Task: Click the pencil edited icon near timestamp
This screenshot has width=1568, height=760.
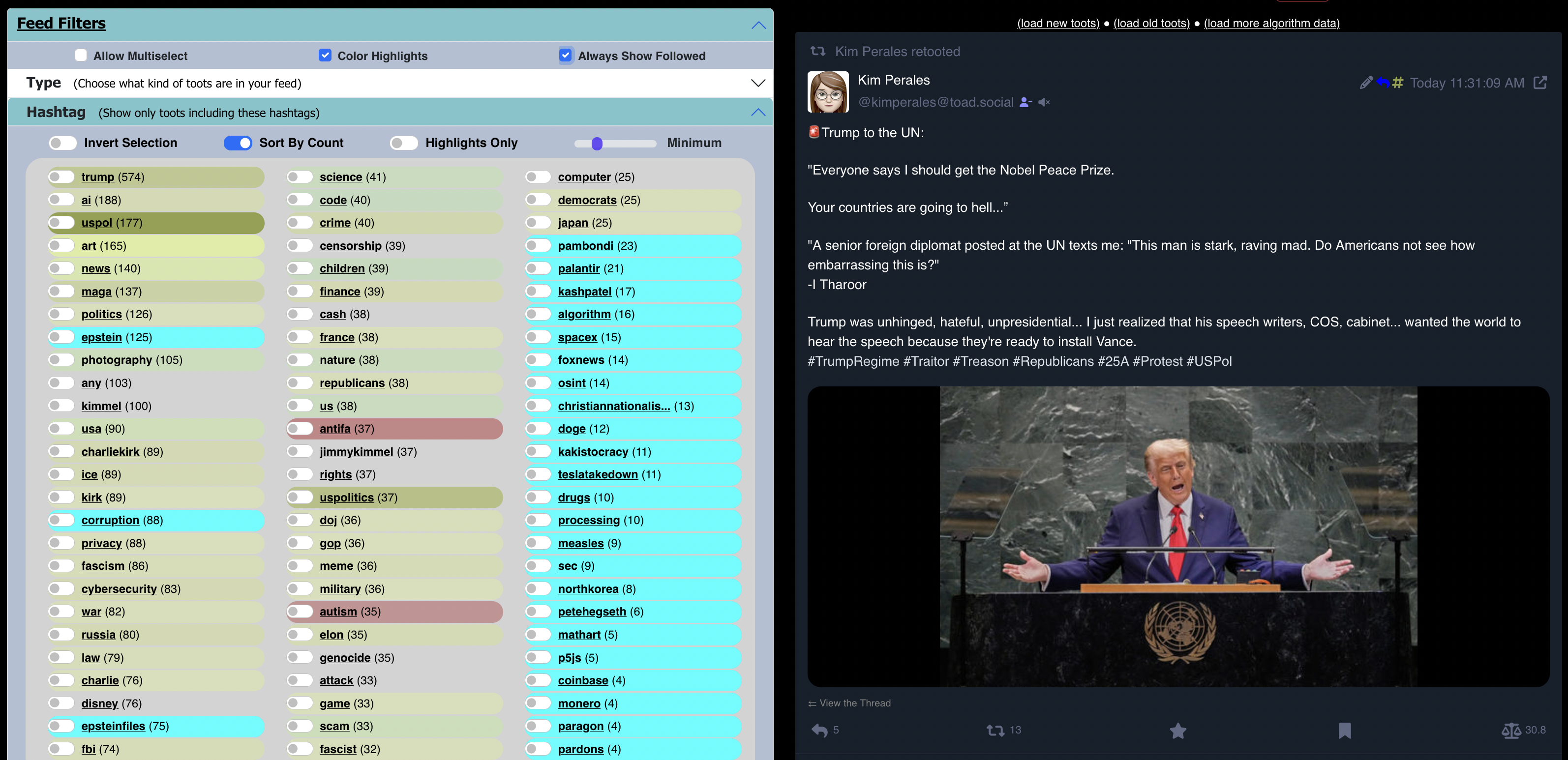Action: [1365, 83]
